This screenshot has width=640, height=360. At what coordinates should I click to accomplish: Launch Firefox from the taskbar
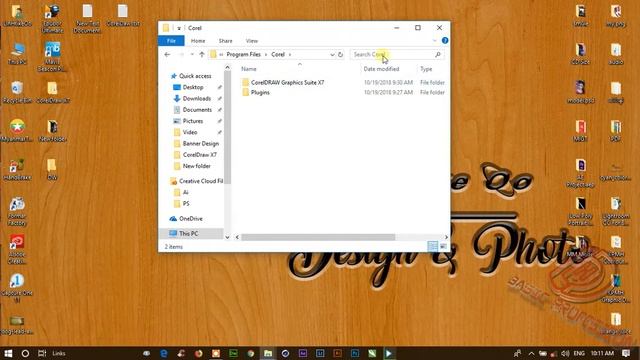(198, 353)
